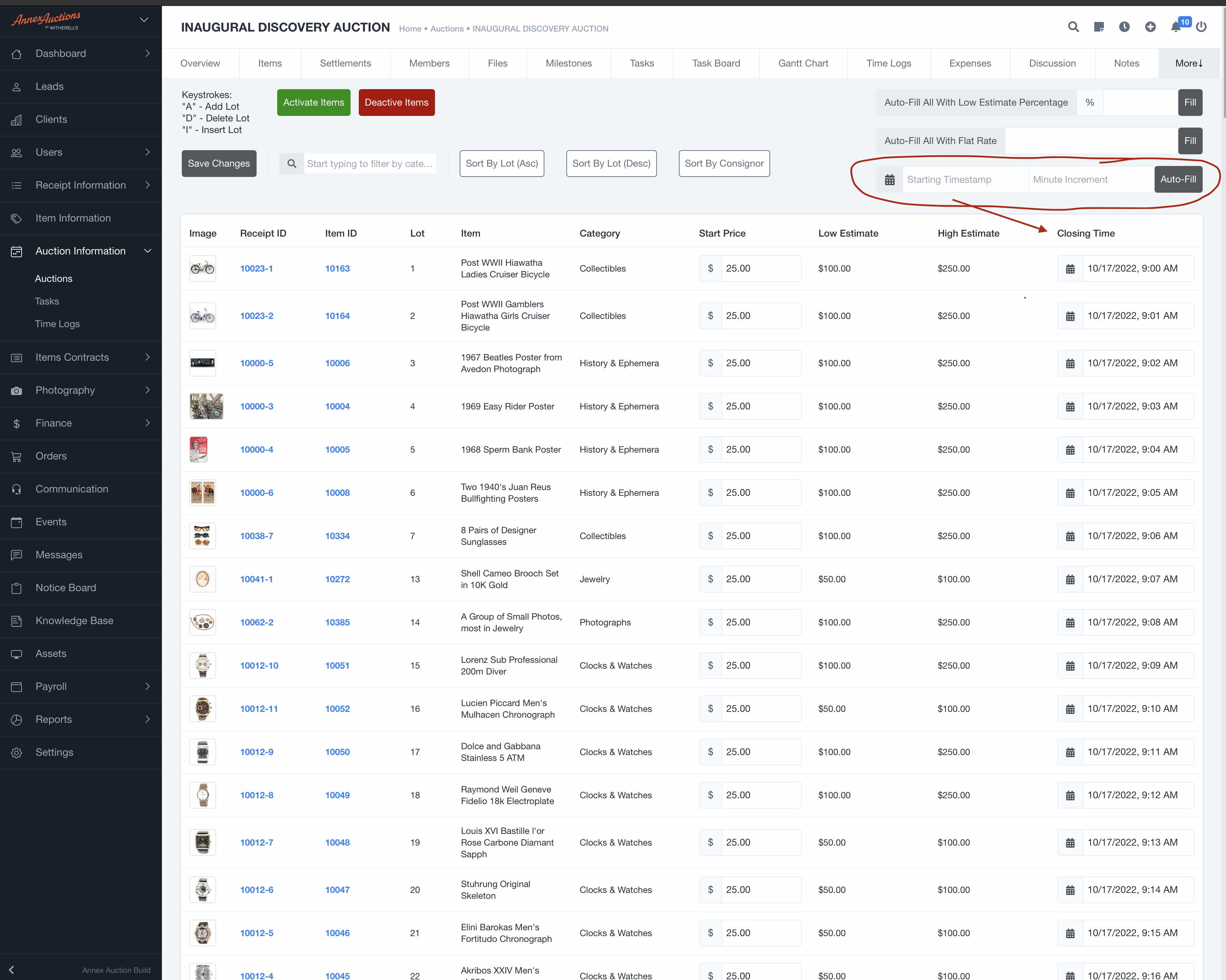
Task: Open the sticky note icon in header
Action: pos(1099,27)
